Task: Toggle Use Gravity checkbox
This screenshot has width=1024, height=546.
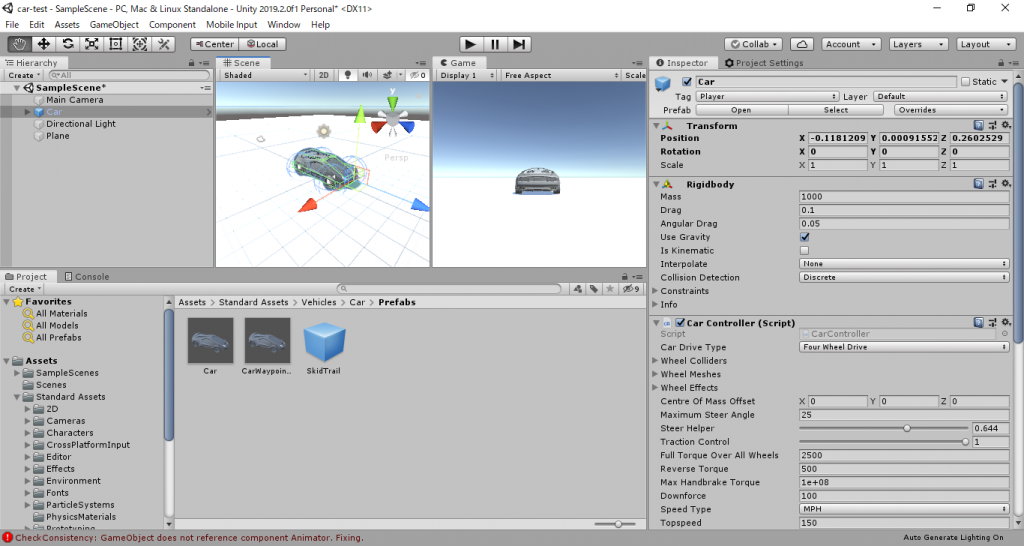Action: 805,237
